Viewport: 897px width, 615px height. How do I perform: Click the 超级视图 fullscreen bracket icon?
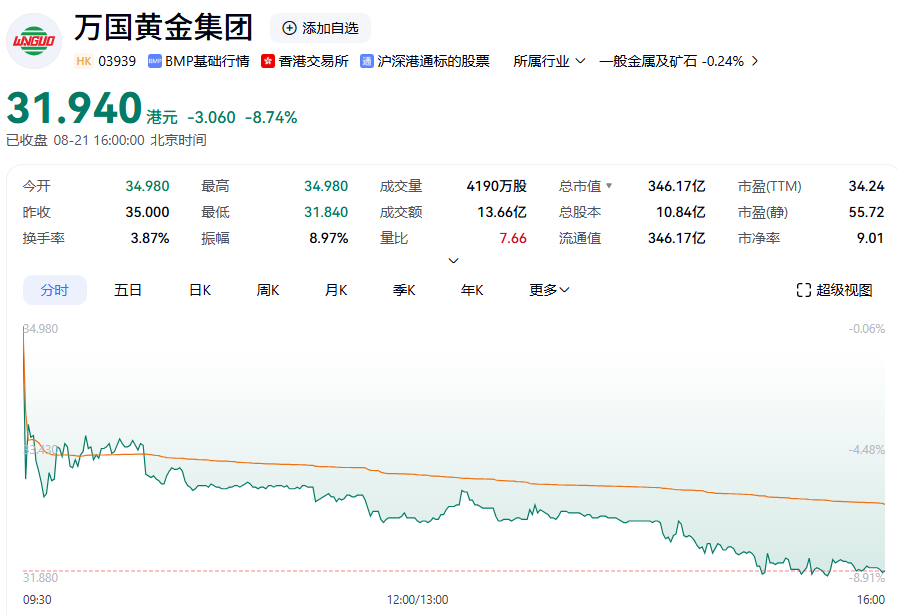tap(804, 290)
